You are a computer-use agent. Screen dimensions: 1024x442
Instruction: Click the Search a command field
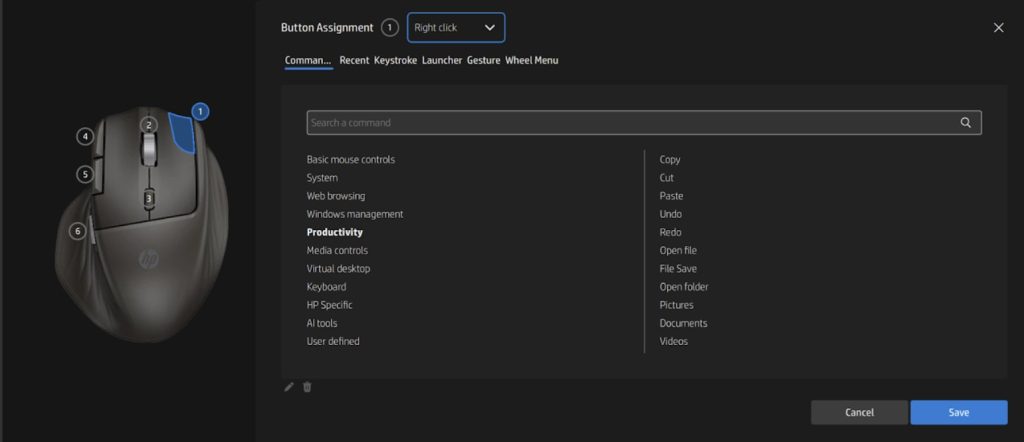click(644, 123)
